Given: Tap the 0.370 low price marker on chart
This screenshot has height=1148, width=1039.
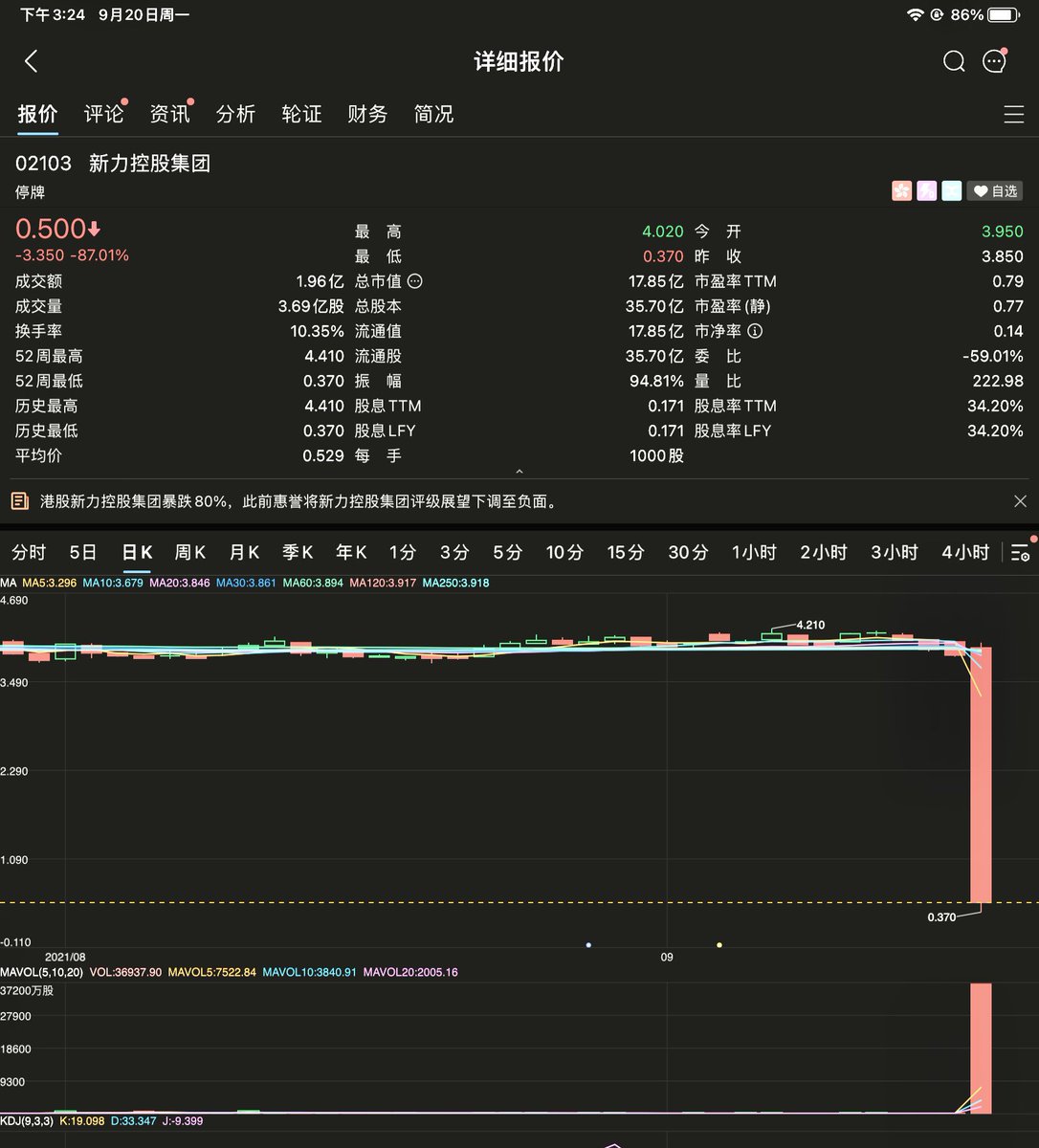Looking at the screenshot, I should click(941, 917).
